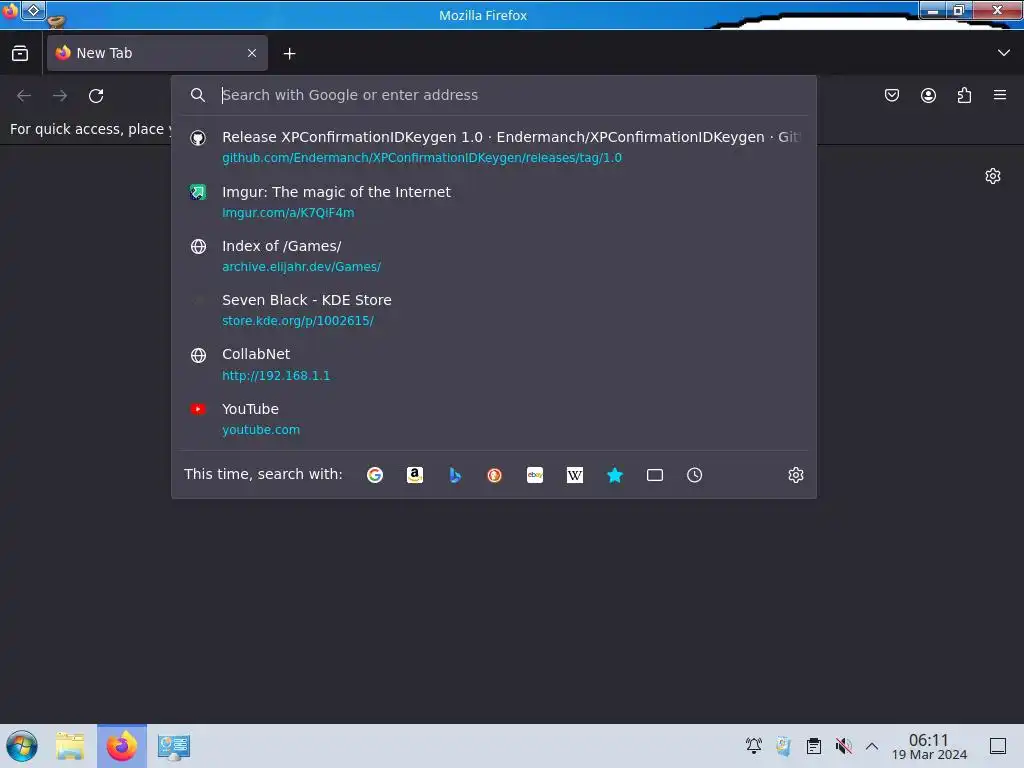This screenshot has width=1024, height=768.
Task: Open a new tab with plus button
Action: (289, 54)
